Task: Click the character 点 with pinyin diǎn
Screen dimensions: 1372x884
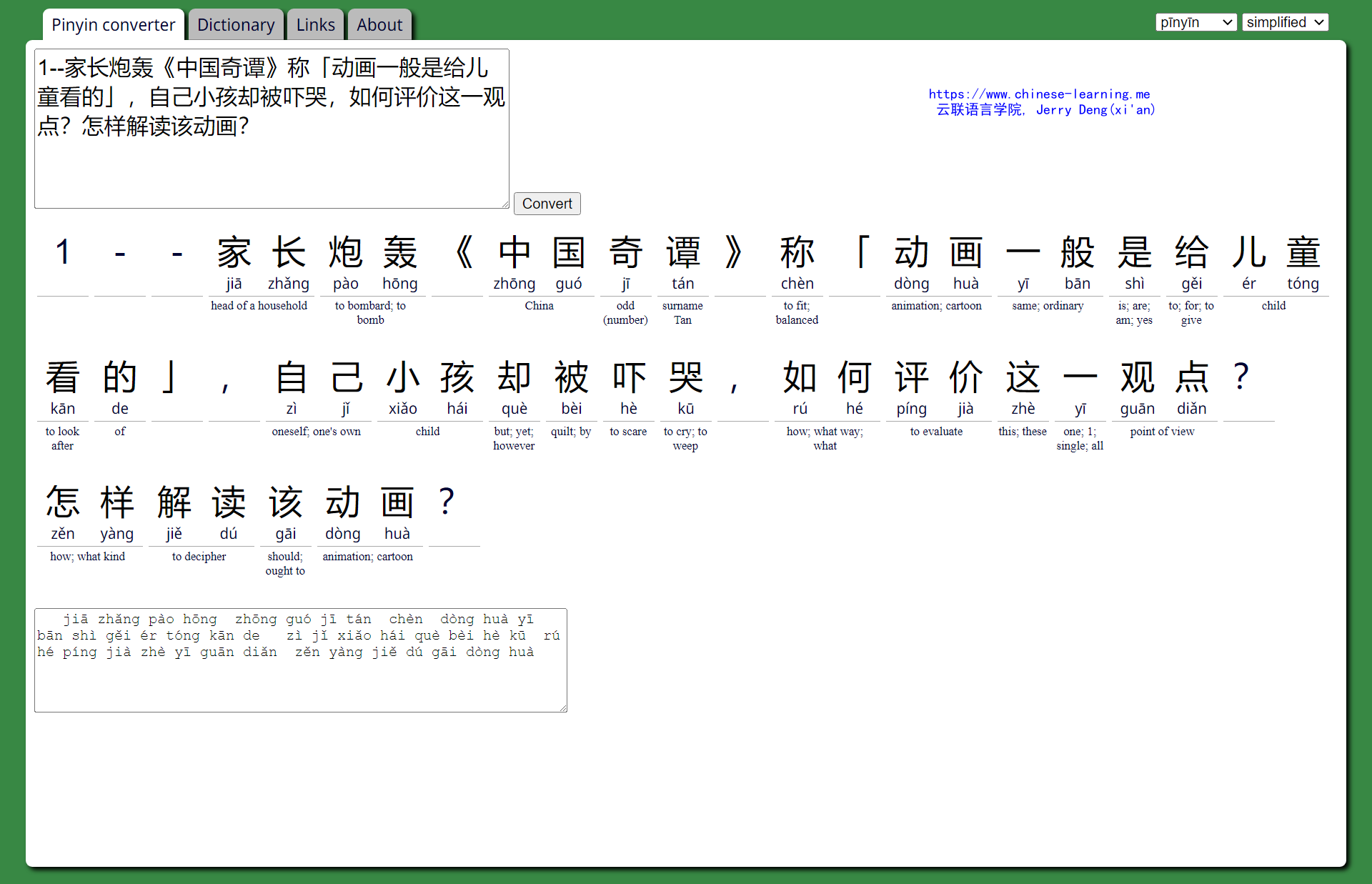Action: tap(1191, 377)
